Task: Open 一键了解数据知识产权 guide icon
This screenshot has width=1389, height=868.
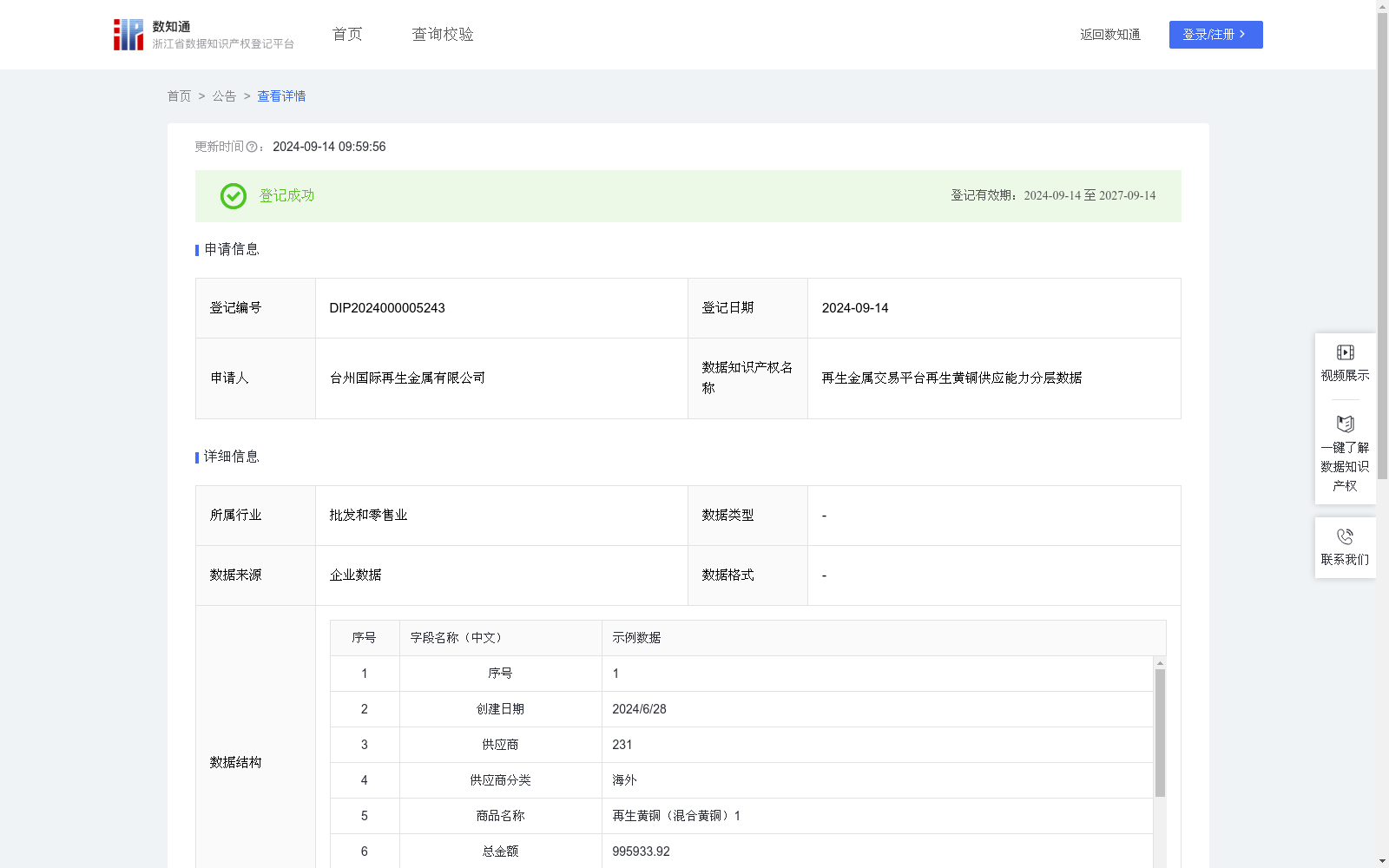Action: (1345, 424)
